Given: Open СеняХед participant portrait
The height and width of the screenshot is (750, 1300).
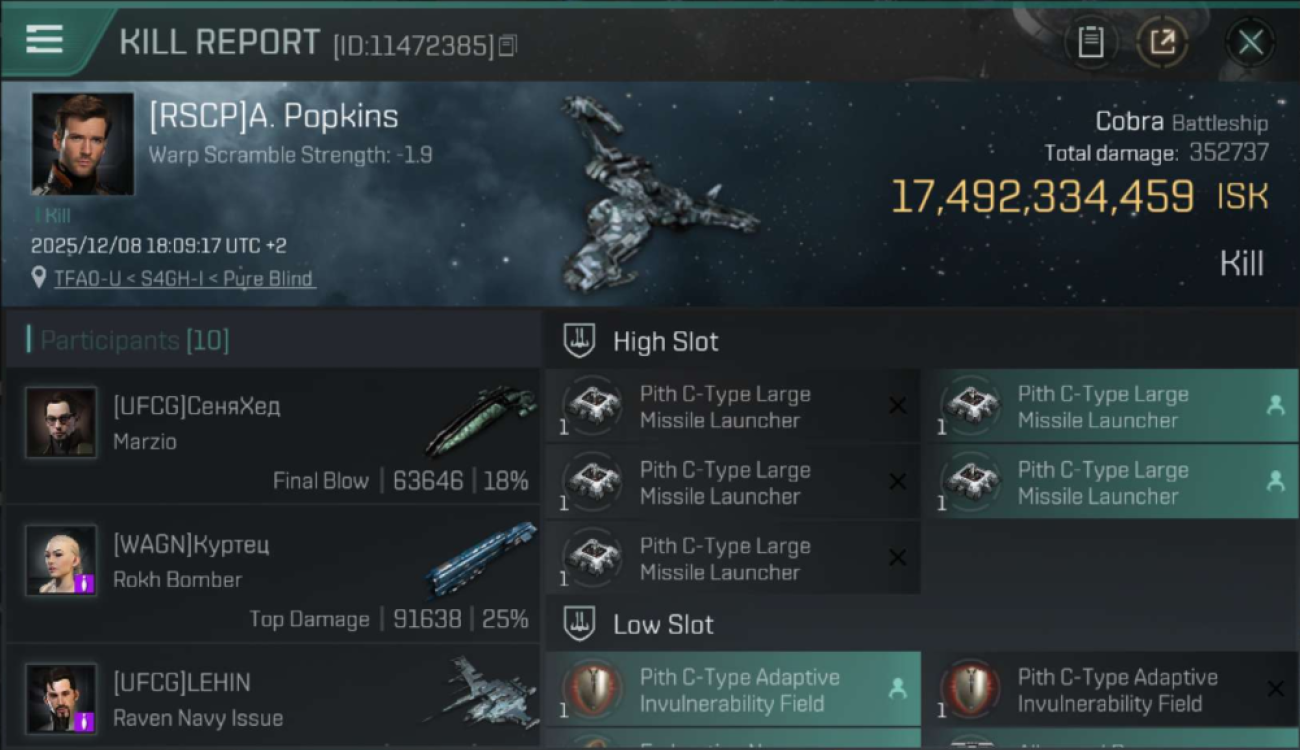Looking at the screenshot, I should click(x=61, y=422).
